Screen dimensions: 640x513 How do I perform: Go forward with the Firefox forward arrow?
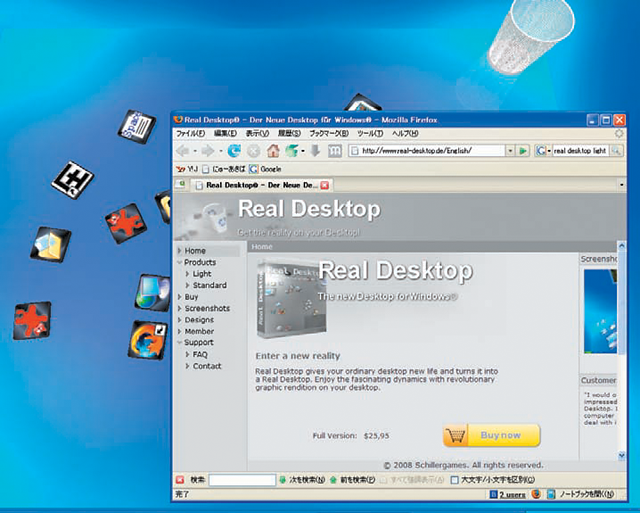click(208, 151)
